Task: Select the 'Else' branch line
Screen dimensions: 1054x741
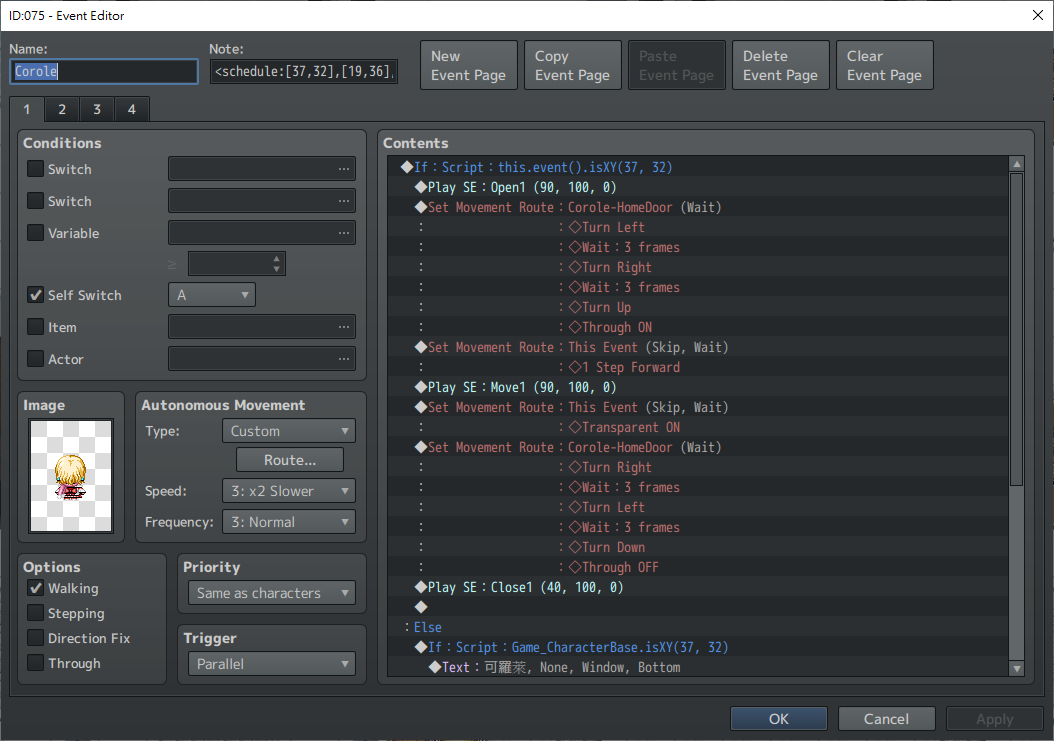Action: (697, 627)
